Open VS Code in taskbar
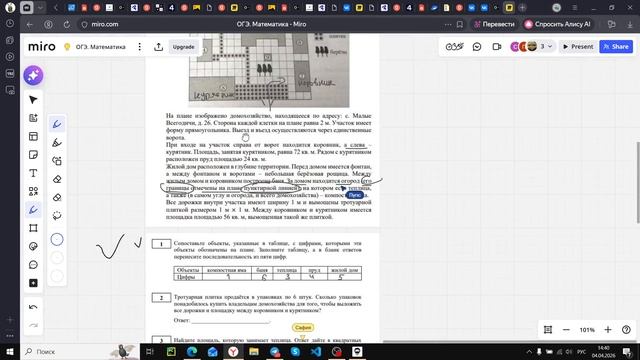 316,351
